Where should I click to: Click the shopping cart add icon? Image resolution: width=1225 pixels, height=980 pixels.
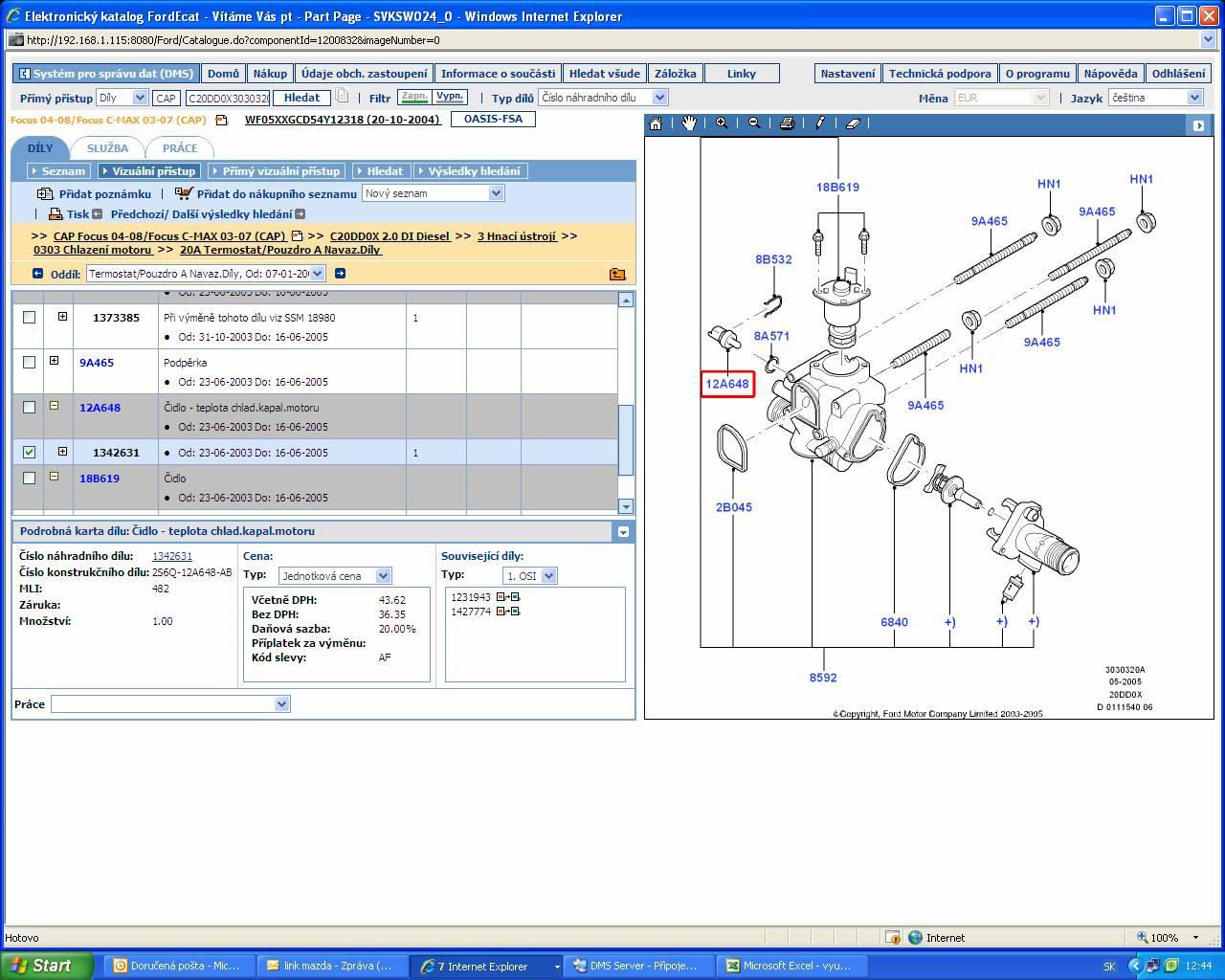coord(184,193)
